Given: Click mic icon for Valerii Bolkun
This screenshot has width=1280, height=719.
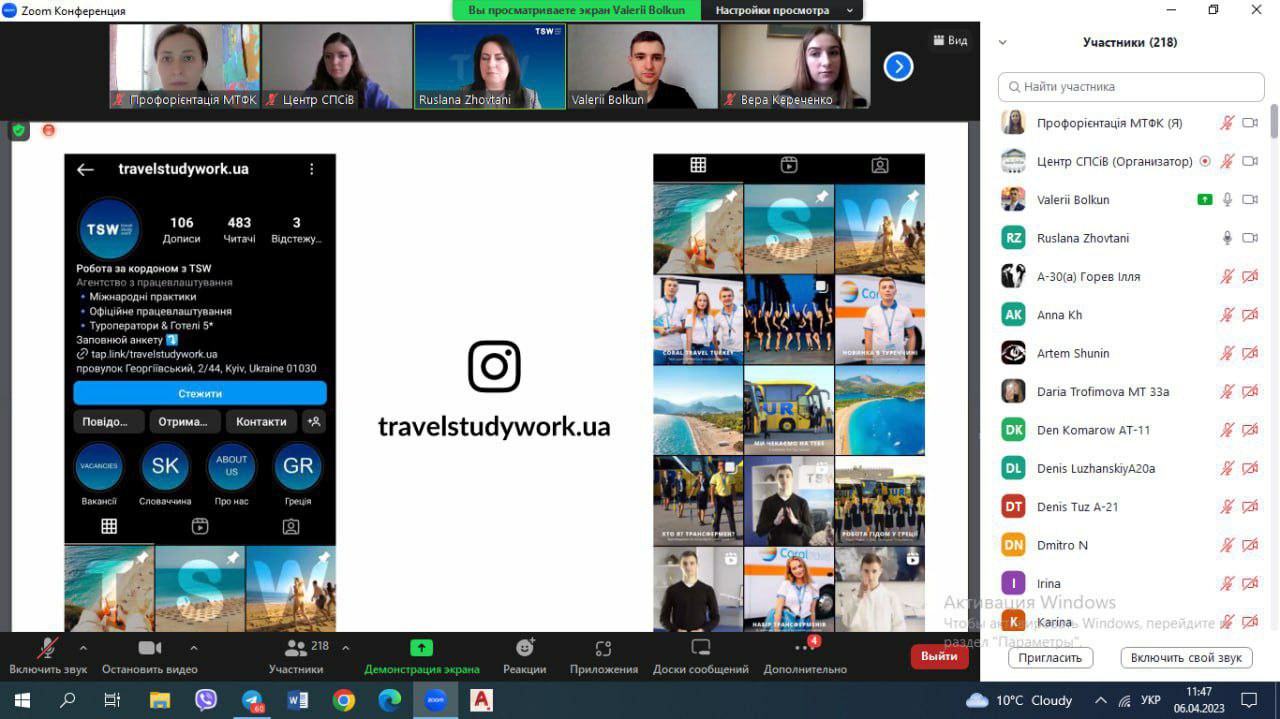Looking at the screenshot, I should (1227, 200).
